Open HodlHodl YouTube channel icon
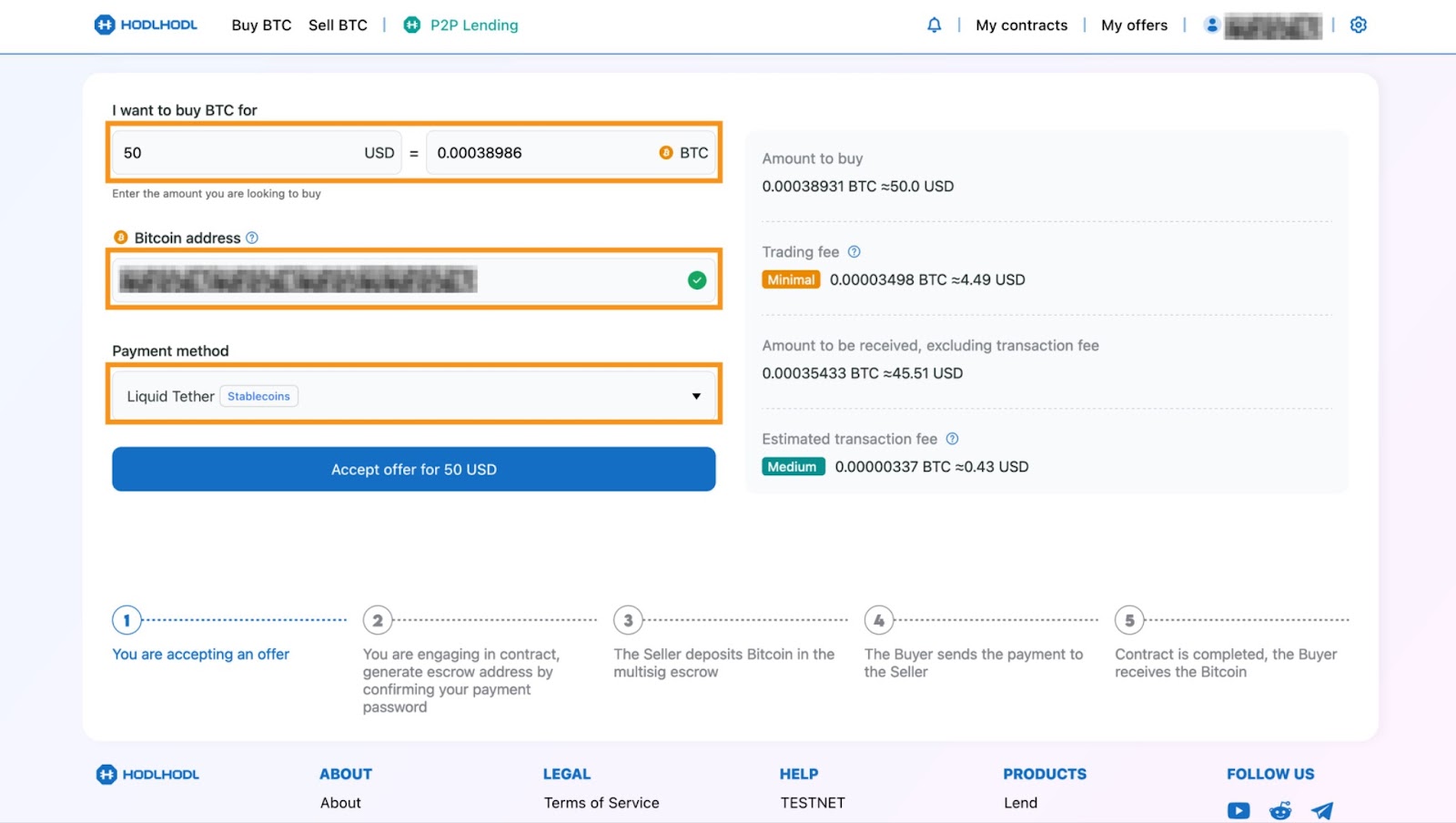1456x823 pixels. coord(1239,810)
